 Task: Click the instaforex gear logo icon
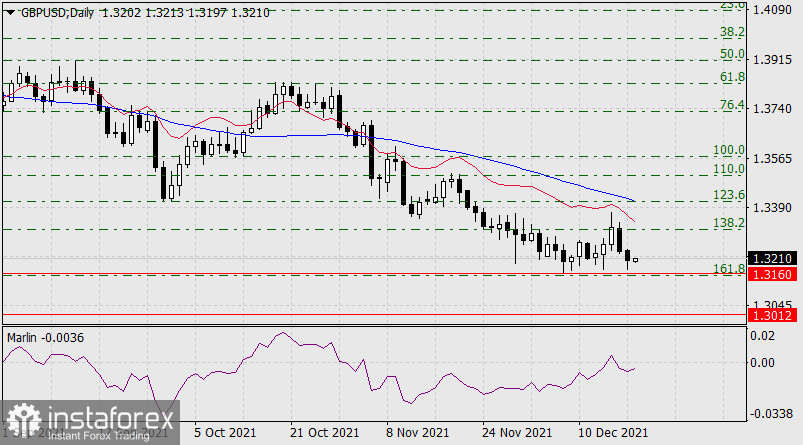point(22,420)
